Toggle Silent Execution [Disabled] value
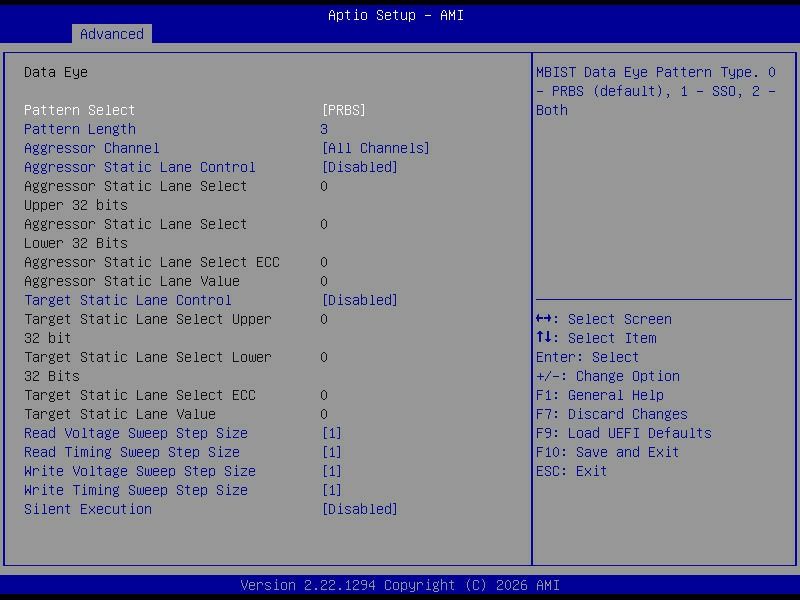The image size is (800, 600). (x=360, y=509)
